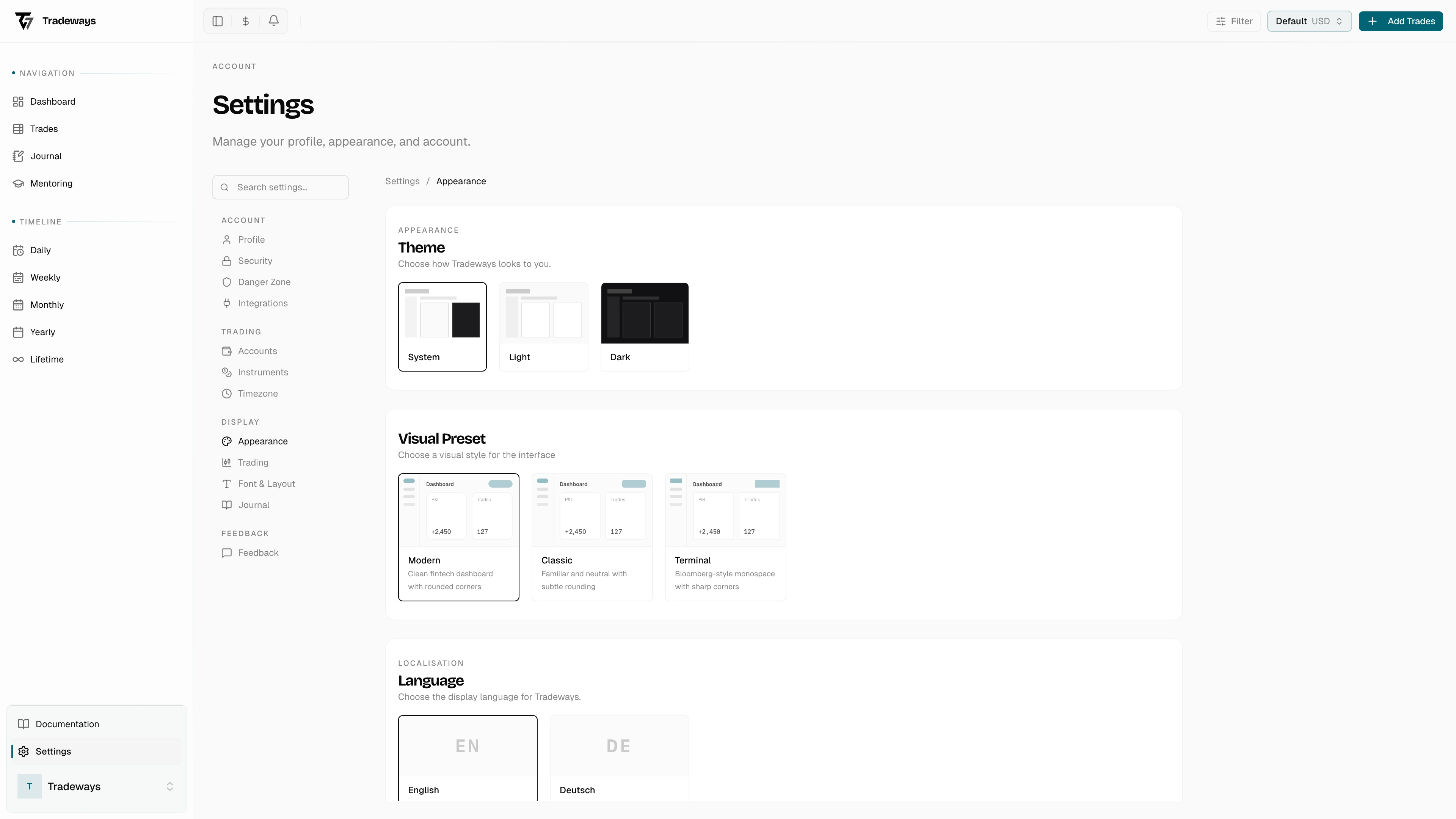The image size is (1456, 819).
Task: Choose Deutsch as the display language
Action: click(619, 758)
